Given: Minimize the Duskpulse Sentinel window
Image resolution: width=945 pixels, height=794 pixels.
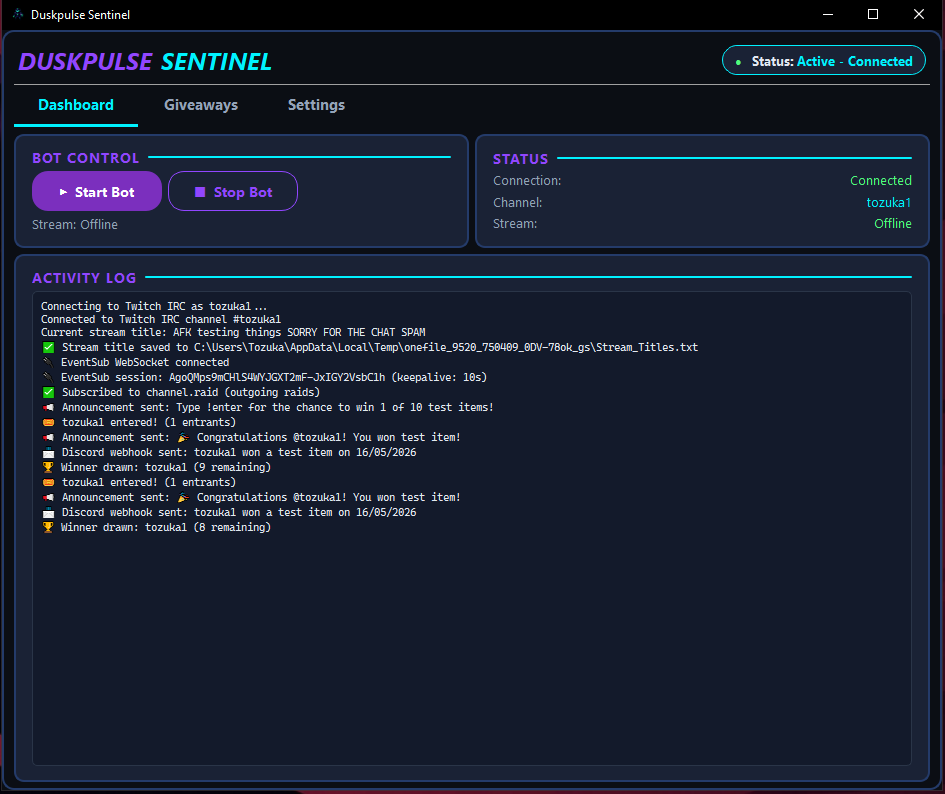Looking at the screenshot, I should pyautogui.click(x=828, y=14).
